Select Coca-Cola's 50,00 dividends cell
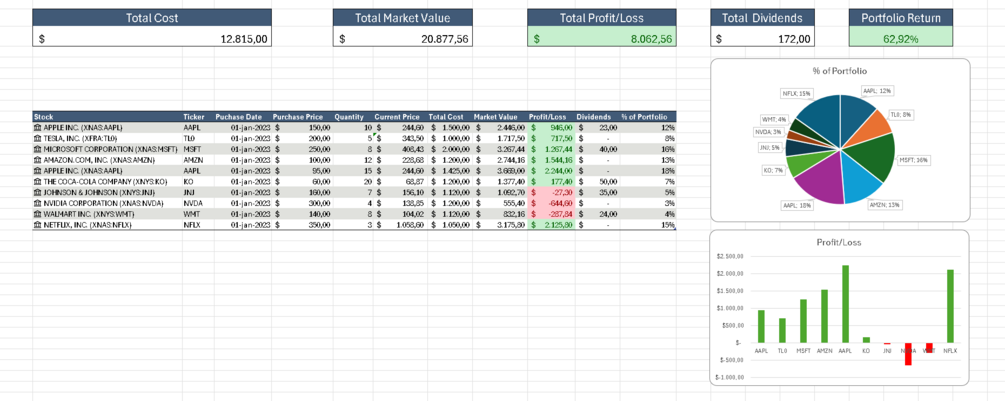The width and height of the screenshot is (1005, 401). (597, 181)
